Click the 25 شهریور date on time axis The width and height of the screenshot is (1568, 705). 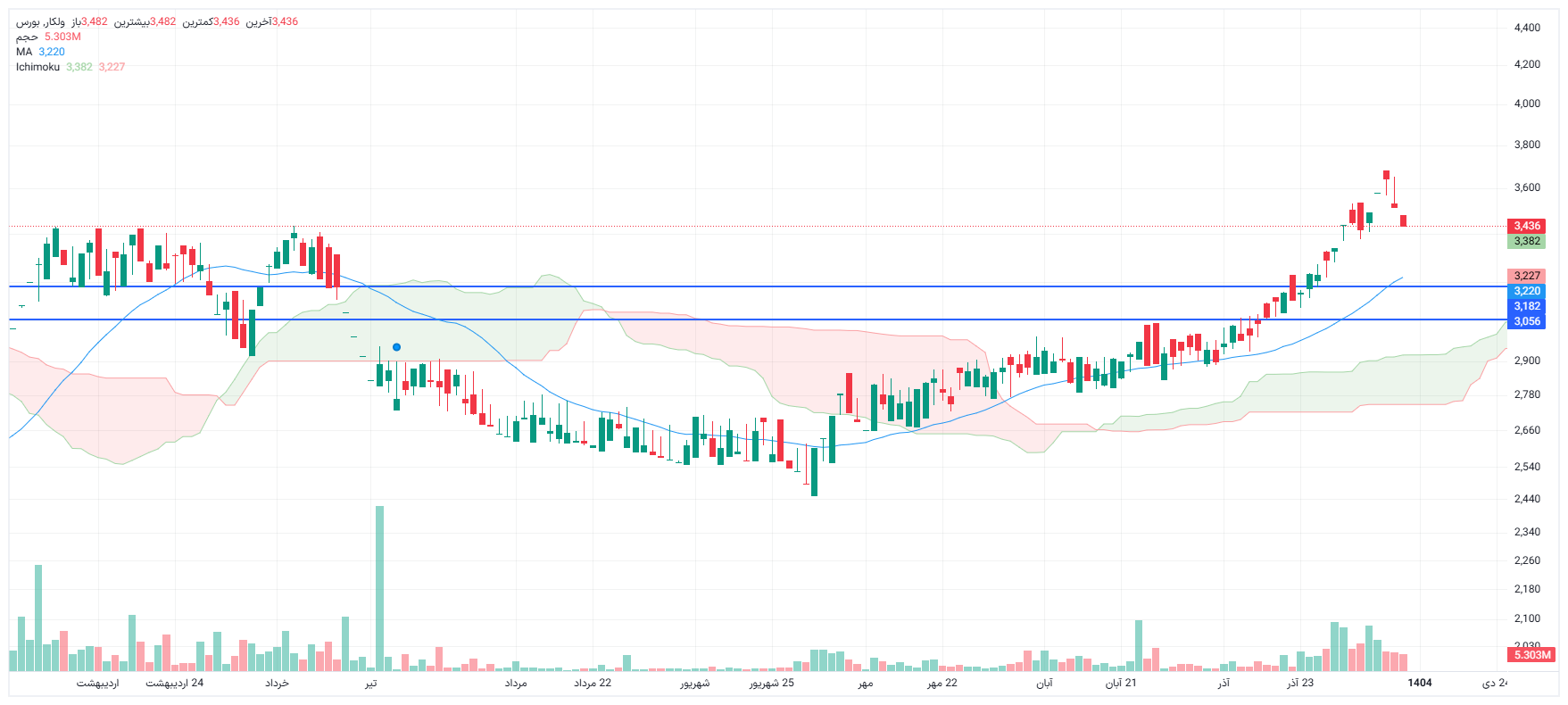[x=771, y=683]
